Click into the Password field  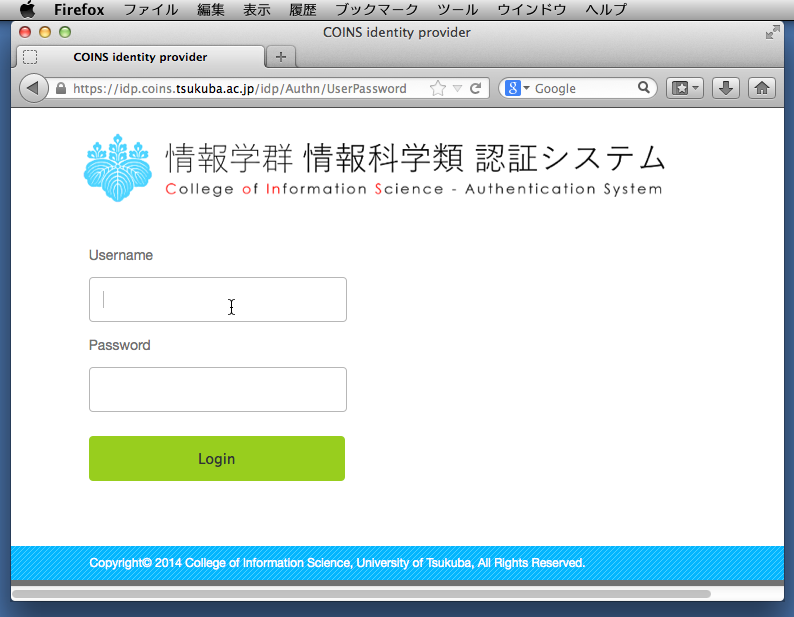tap(217, 390)
